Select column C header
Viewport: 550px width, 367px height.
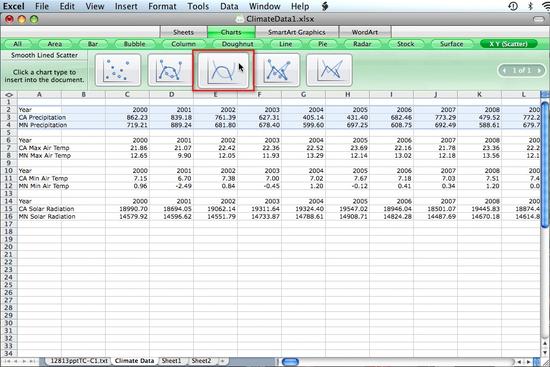(x=127, y=94)
